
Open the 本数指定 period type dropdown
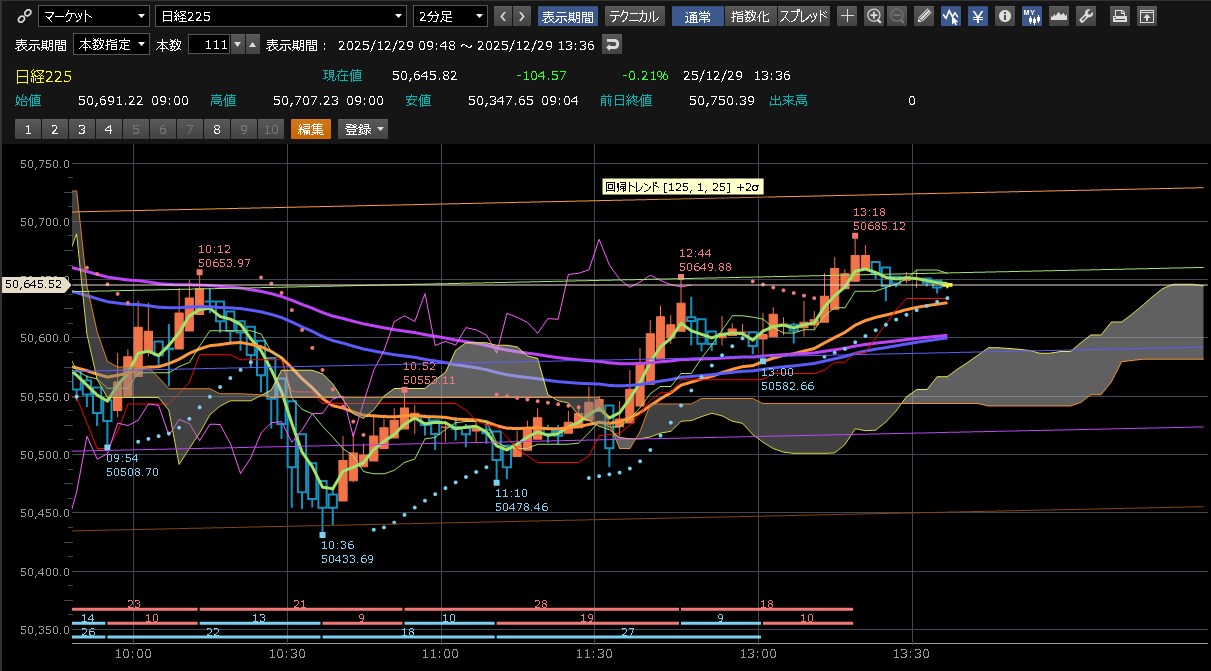[x=112, y=44]
